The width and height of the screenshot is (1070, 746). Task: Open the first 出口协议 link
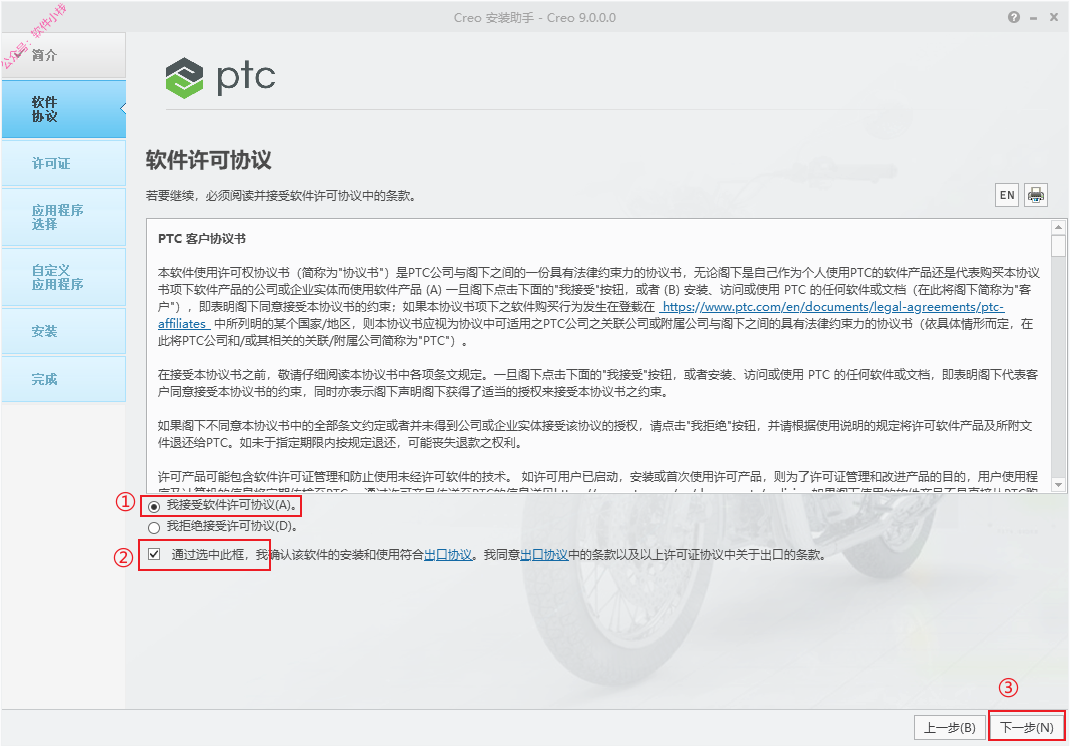tap(448, 555)
